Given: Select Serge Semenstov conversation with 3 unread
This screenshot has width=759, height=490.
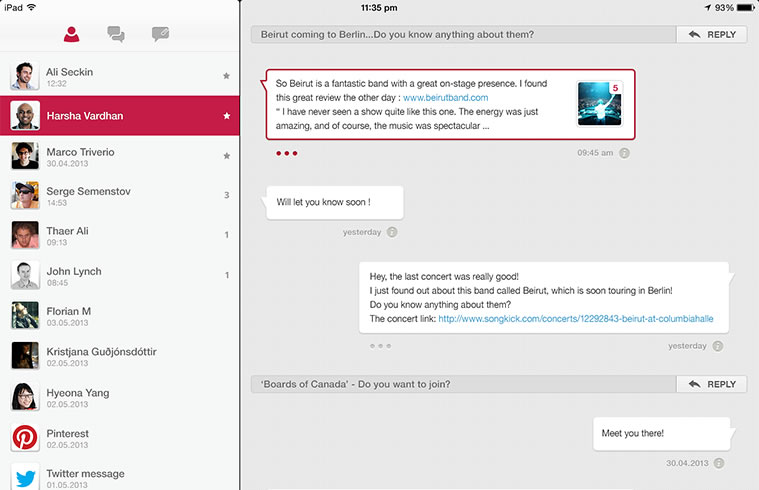Looking at the screenshot, I should coord(120,196).
